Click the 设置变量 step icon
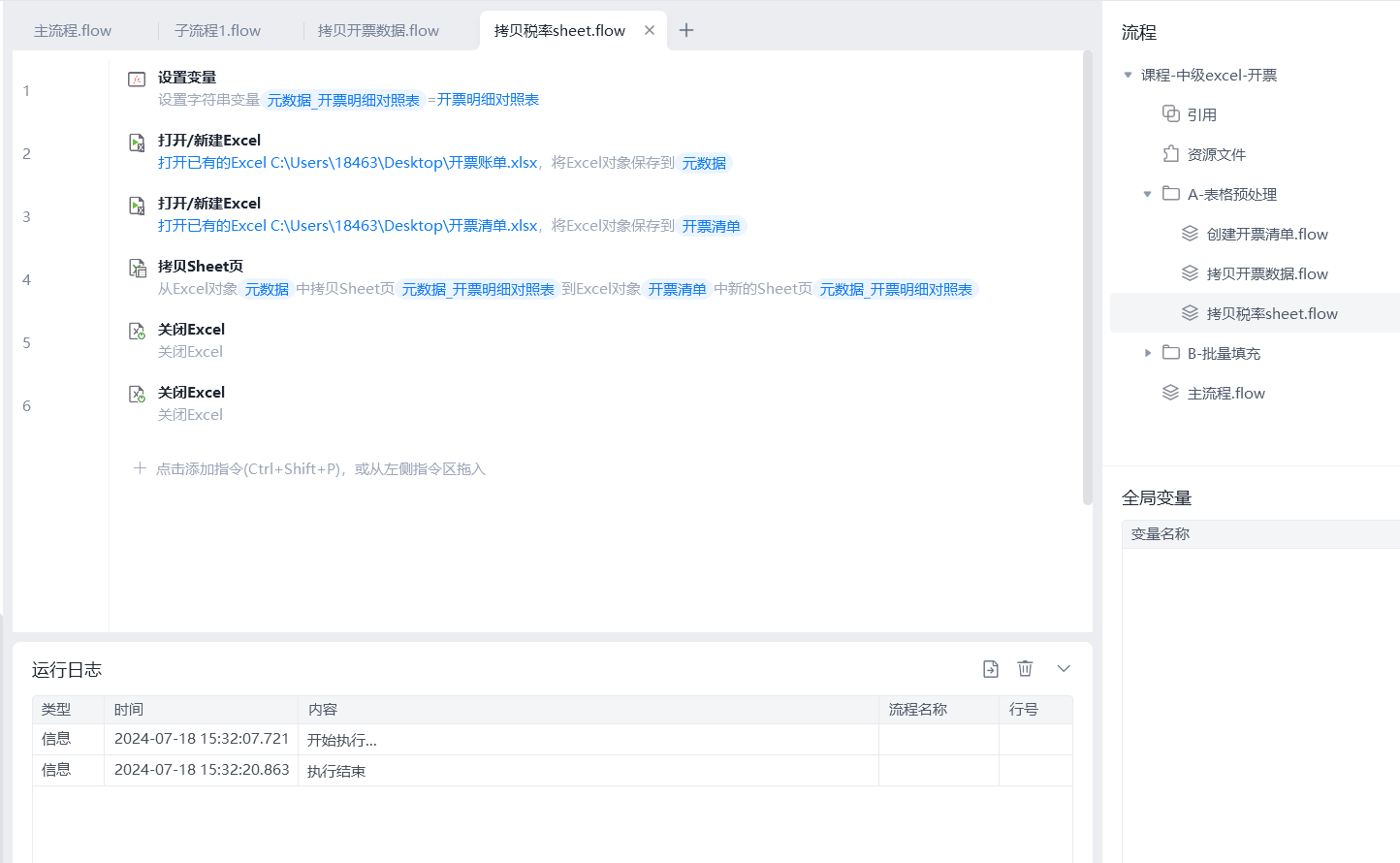 click(137, 80)
